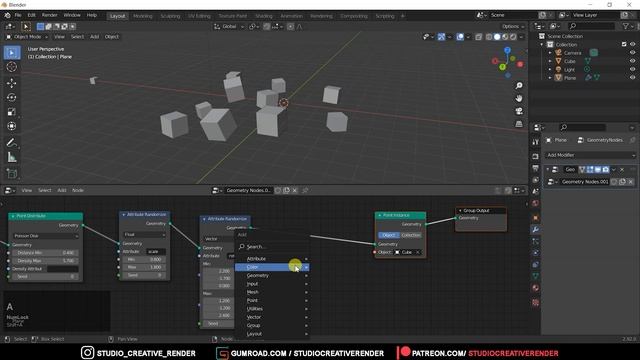
Task: Enable material preview shading
Action: coord(505,37)
